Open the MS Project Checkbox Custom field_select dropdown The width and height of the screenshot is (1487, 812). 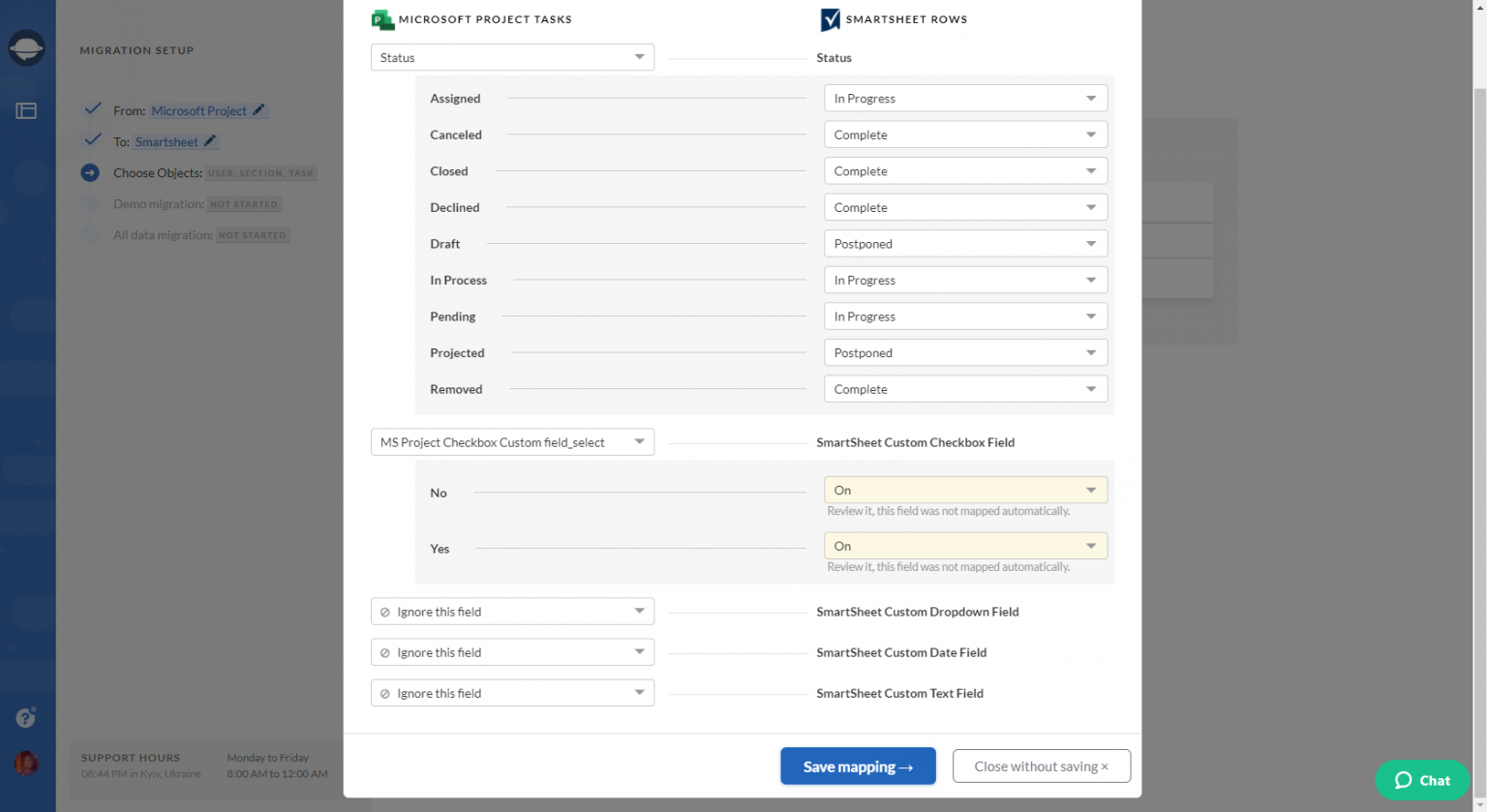tap(512, 441)
